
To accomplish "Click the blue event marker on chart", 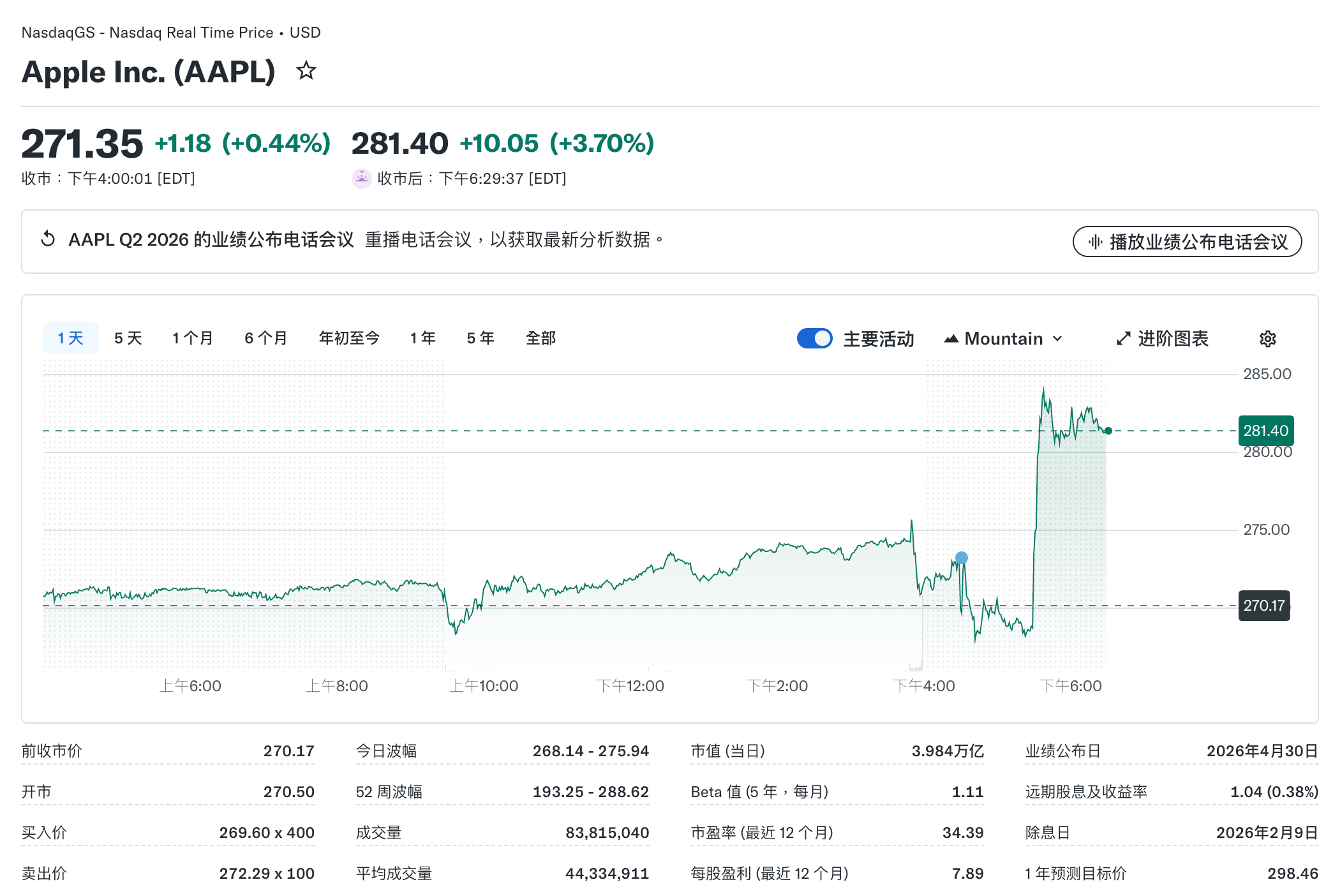I will [962, 558].
